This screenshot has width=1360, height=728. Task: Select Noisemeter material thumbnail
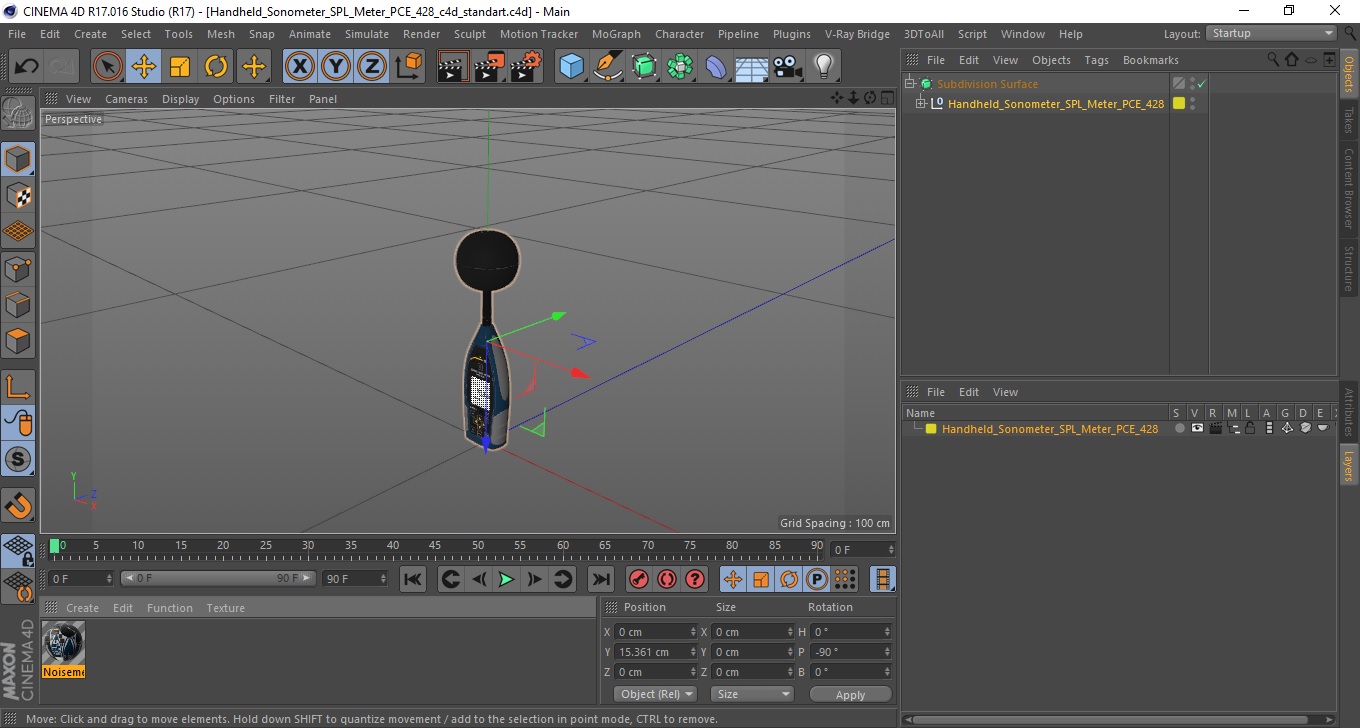pos(64,643)
